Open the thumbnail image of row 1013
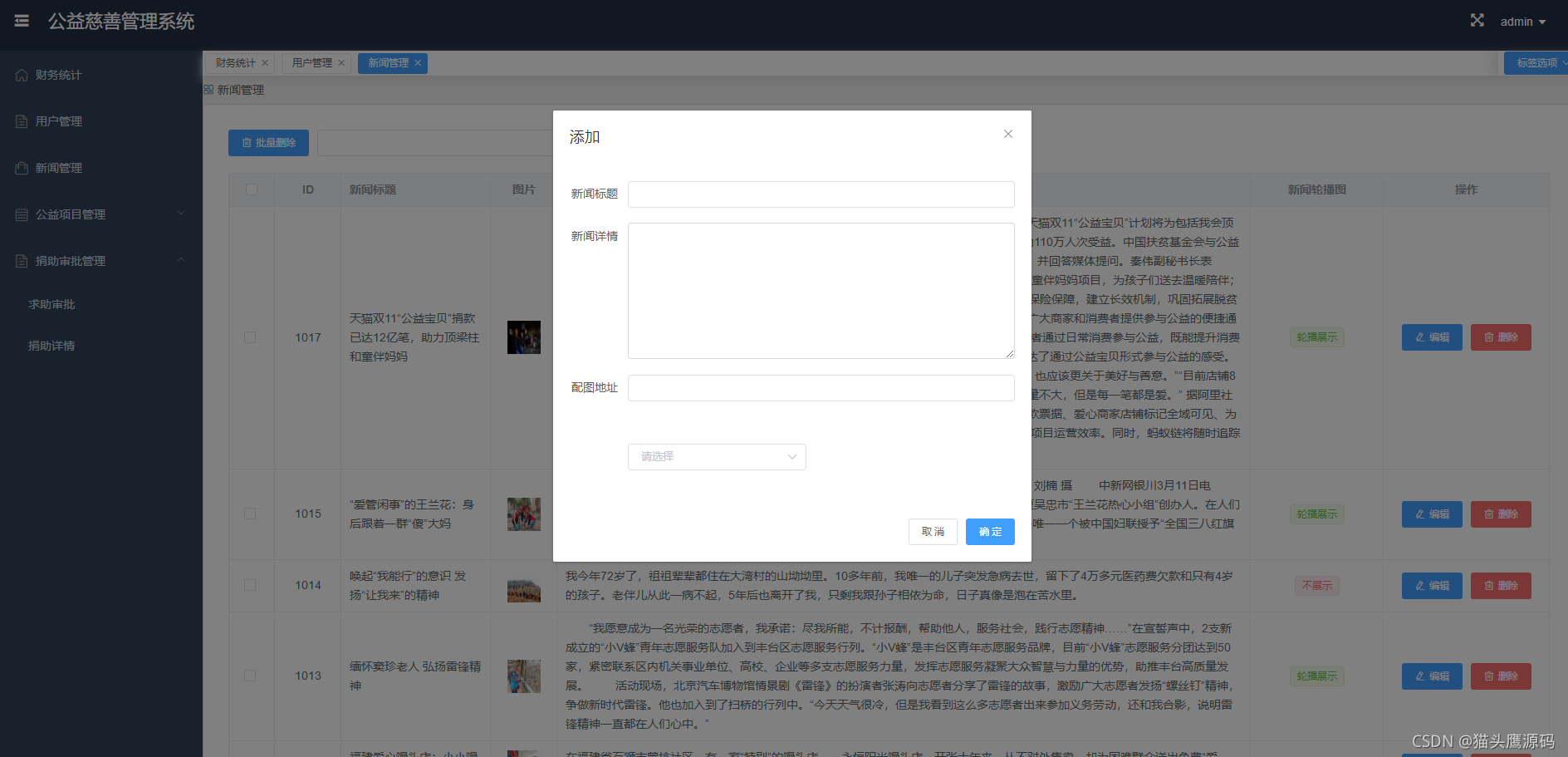Viewport: 1568px width, 757px height. click(524, 676)
